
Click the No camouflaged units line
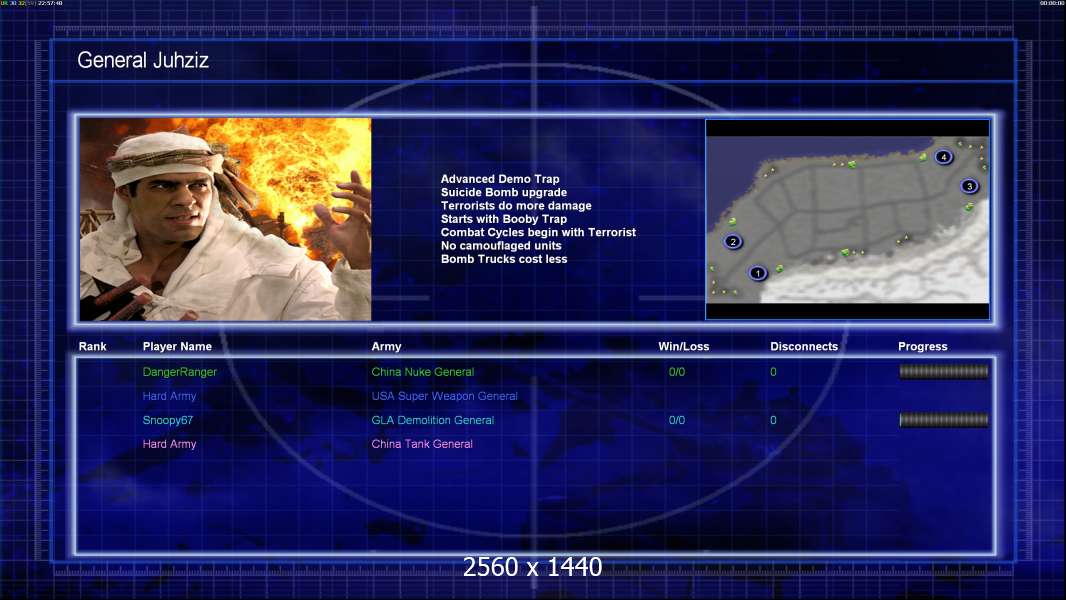tap(501, 245)
